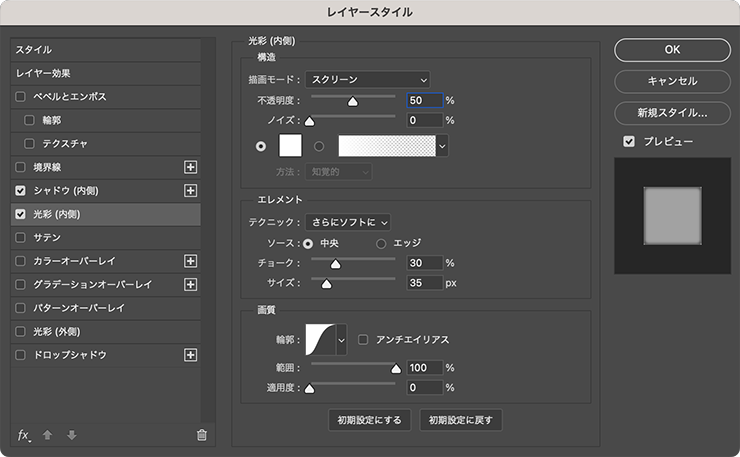The width and height of the screenshot is (740, 457).
Task: Click plus icon beside ドロップシャドウ
Action: point(191,355)
